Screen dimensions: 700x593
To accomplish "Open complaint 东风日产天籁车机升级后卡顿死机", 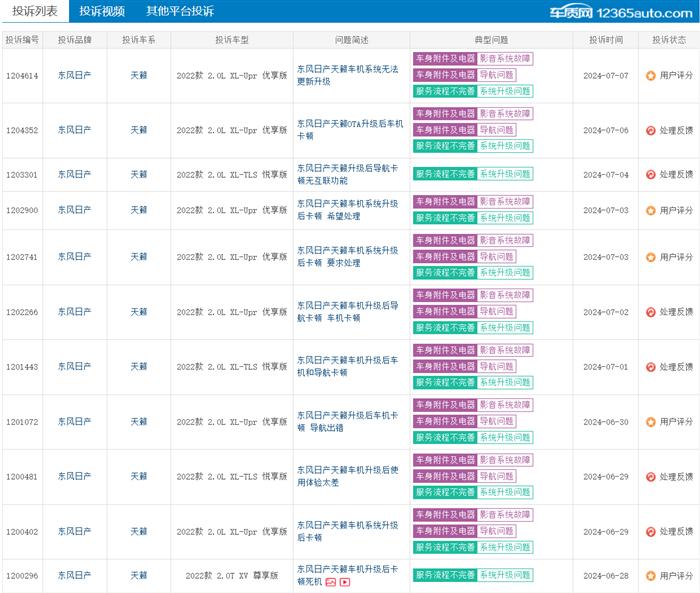I will coord(348,575).
